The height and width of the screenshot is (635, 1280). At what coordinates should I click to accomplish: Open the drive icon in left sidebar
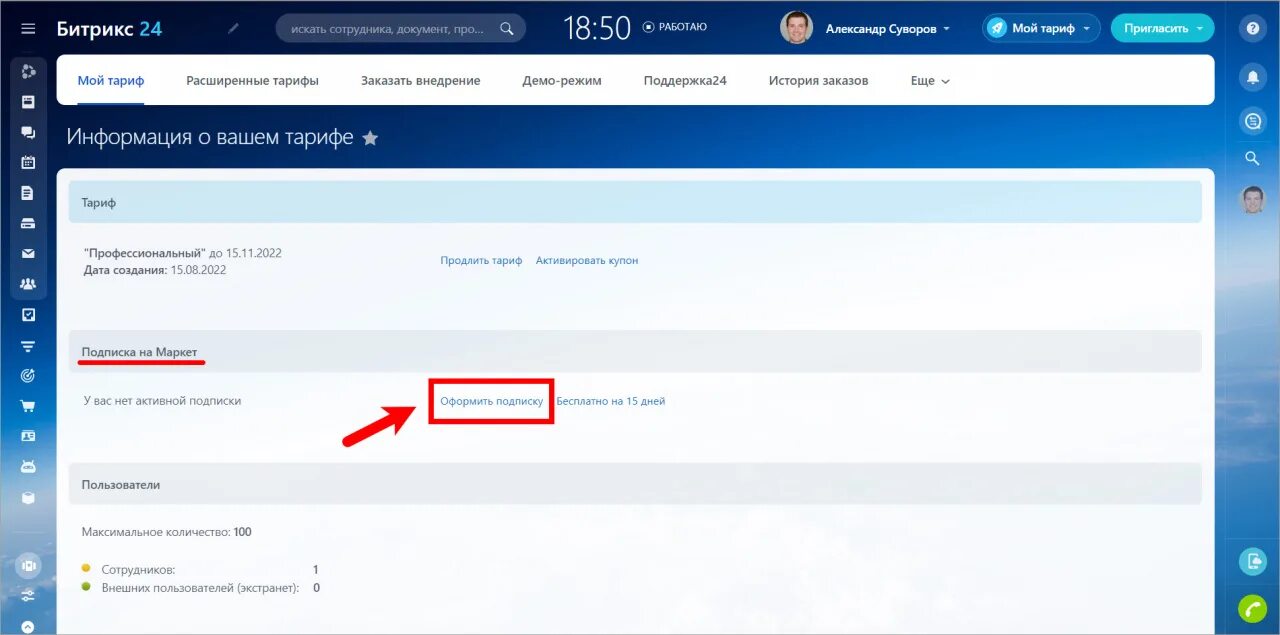click(28, 223)
